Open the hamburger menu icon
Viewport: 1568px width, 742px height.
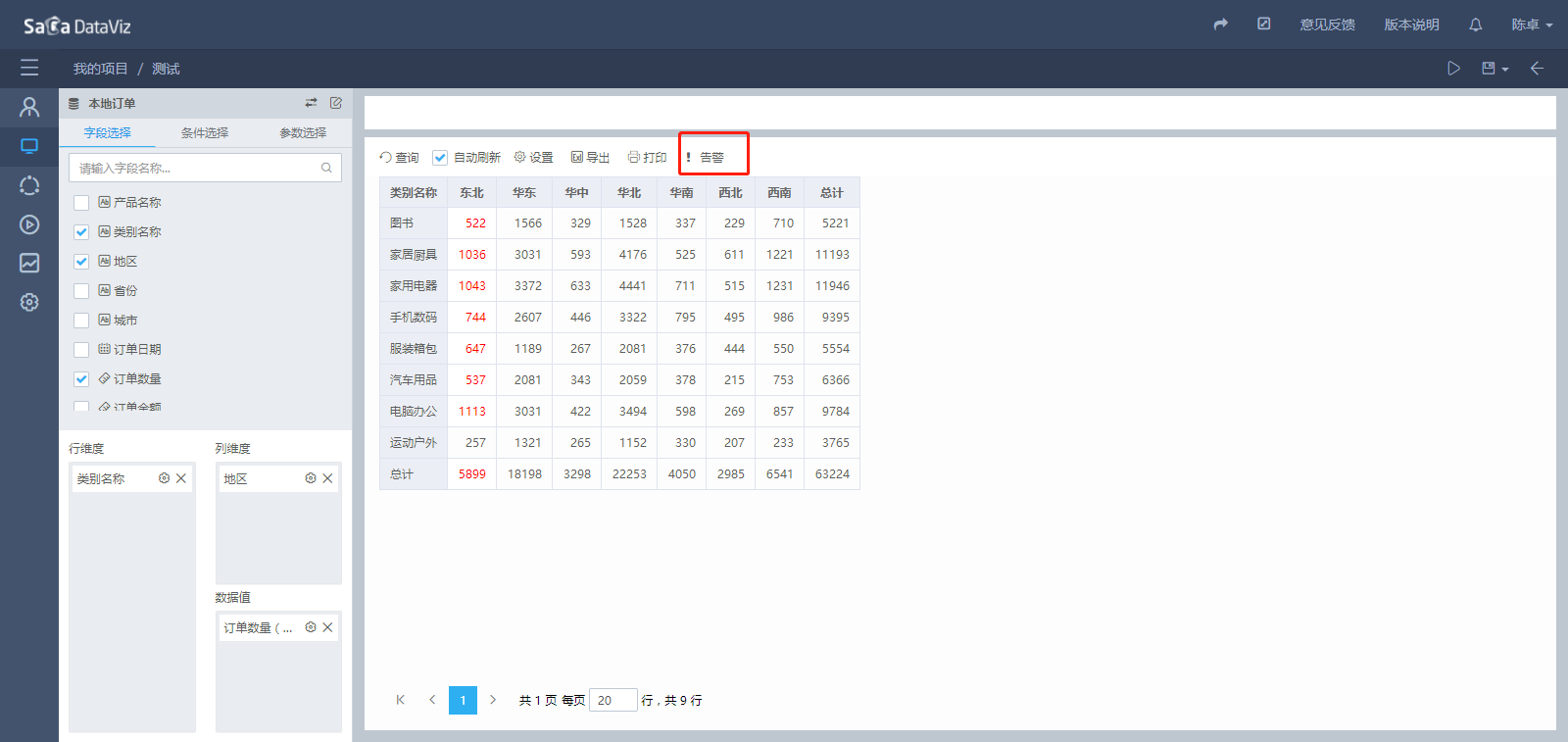pos(29,68)
